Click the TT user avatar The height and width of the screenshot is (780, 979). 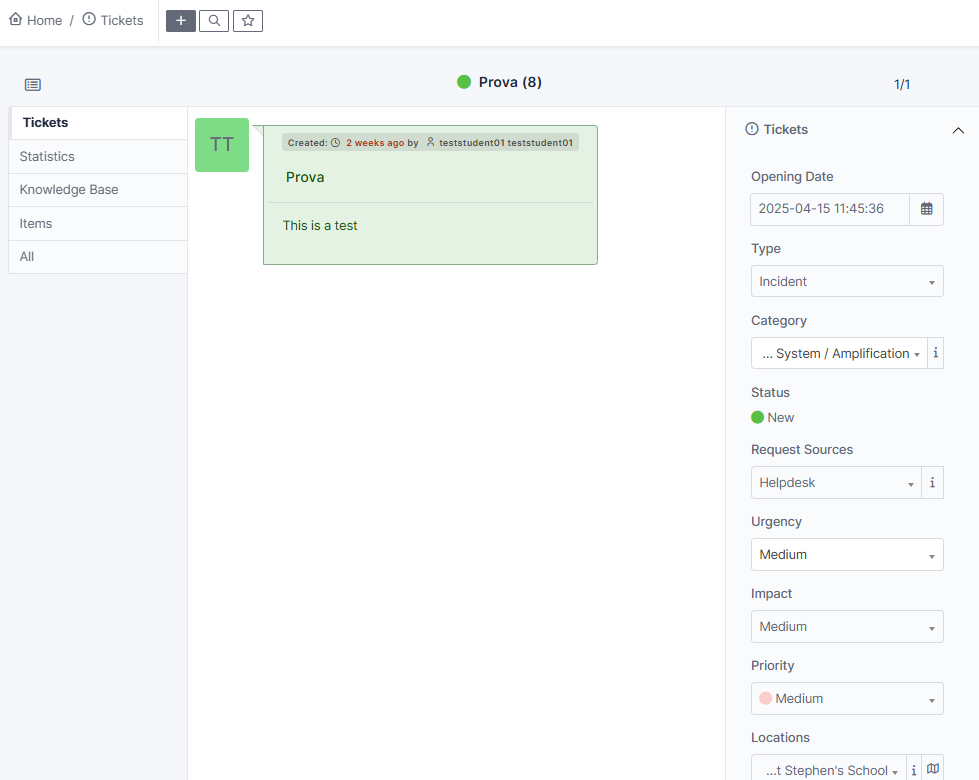222,145
